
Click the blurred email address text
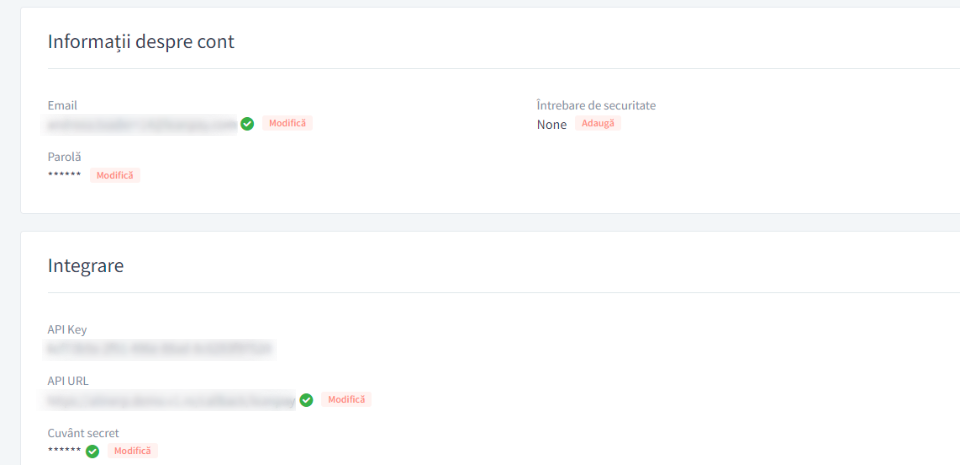tap(141, 124)
